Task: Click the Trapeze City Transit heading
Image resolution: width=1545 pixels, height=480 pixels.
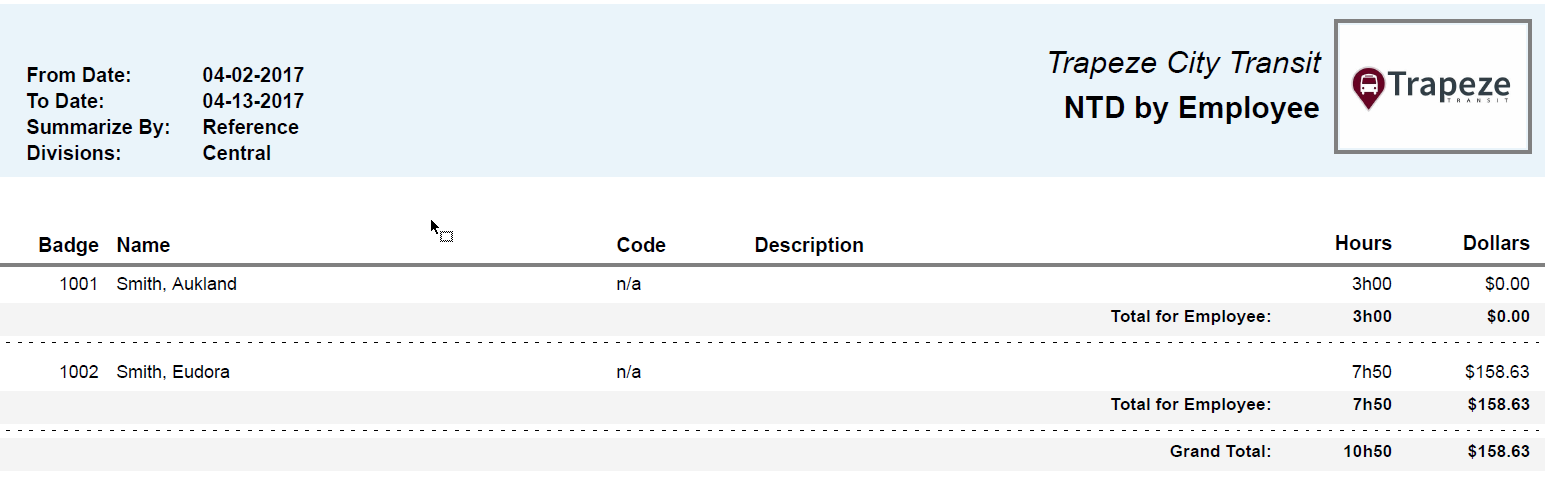Action: pyautogui.click(x=1184, y=63)
